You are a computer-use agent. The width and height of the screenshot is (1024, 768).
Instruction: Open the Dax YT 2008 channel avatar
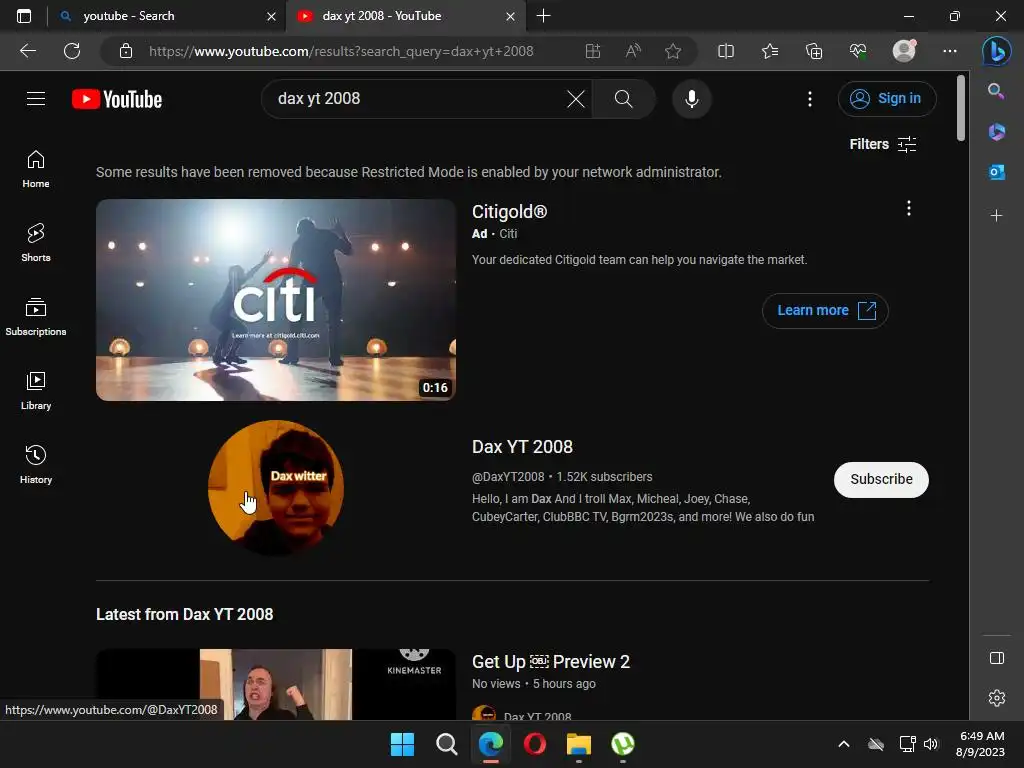[276, 488]
